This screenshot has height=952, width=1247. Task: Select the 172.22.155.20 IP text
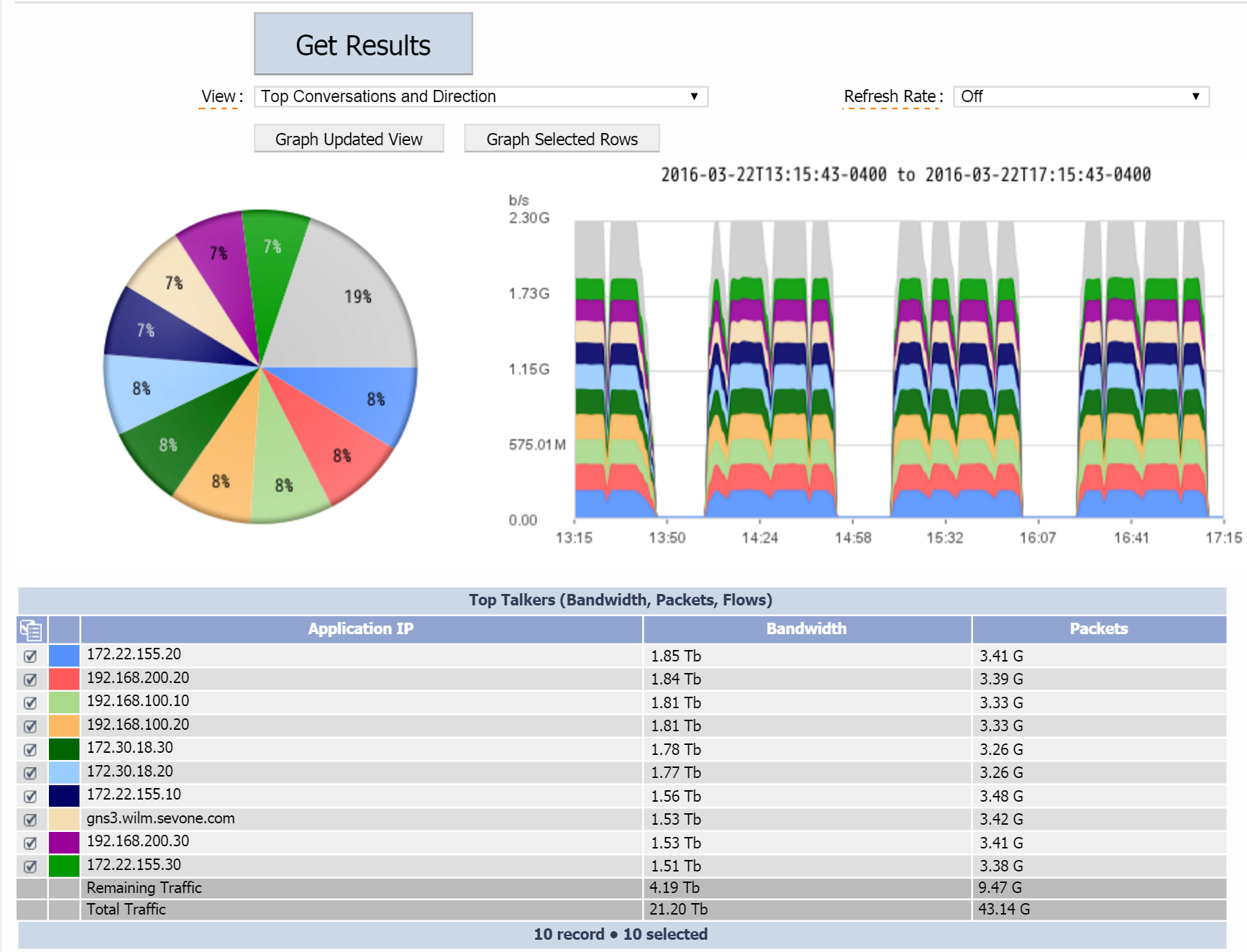point(134,654)
